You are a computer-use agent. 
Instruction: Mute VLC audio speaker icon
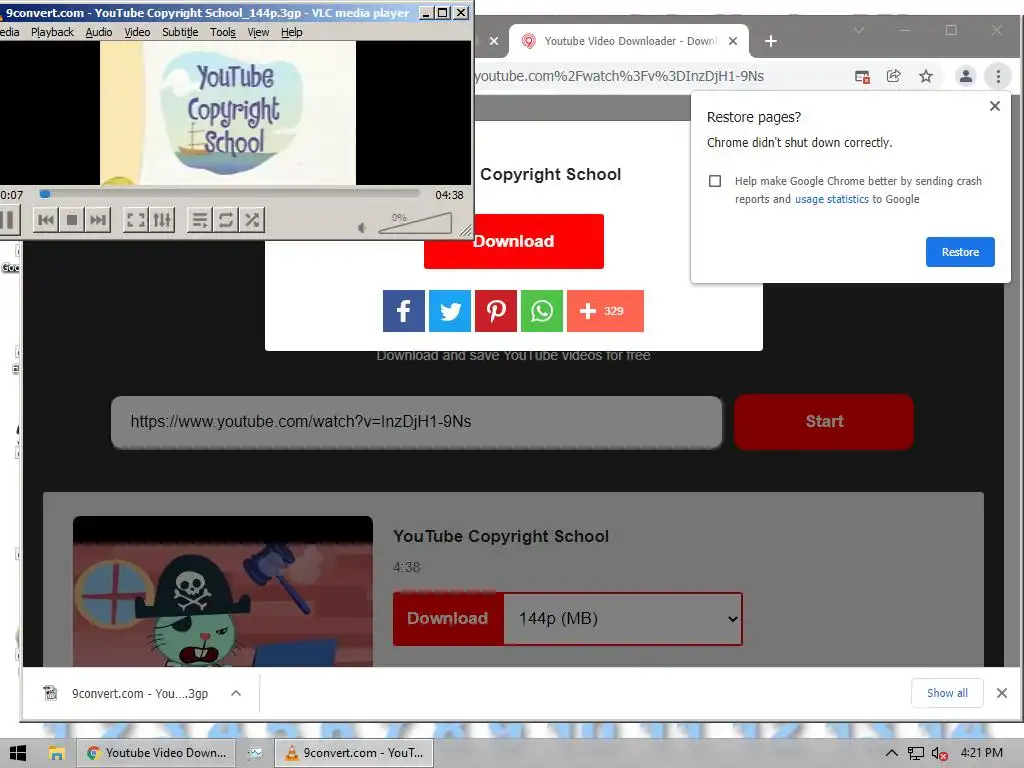(x=362, y=227)
